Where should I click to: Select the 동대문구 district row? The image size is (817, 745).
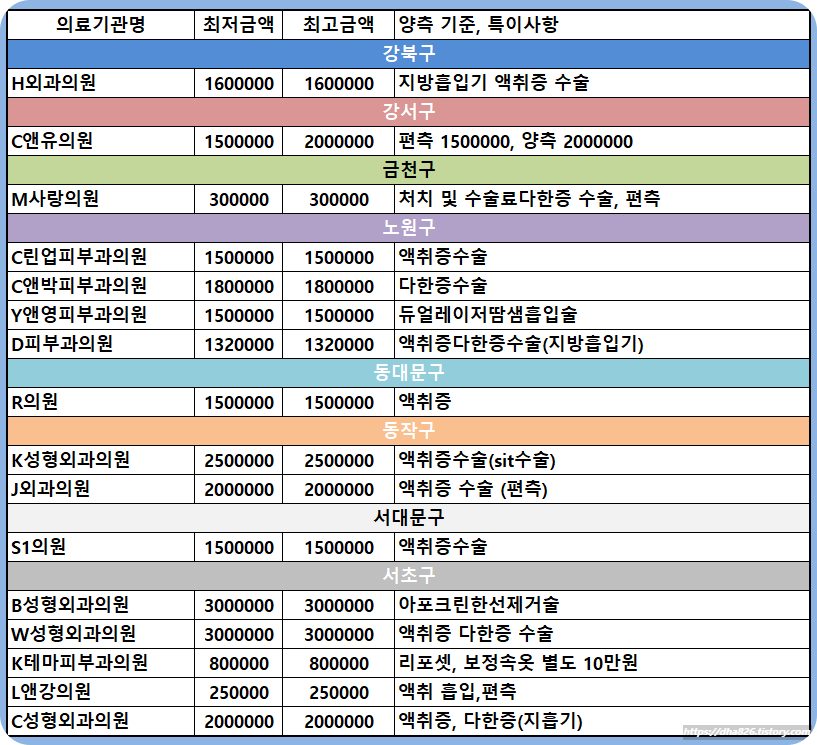tap(408, 372)
